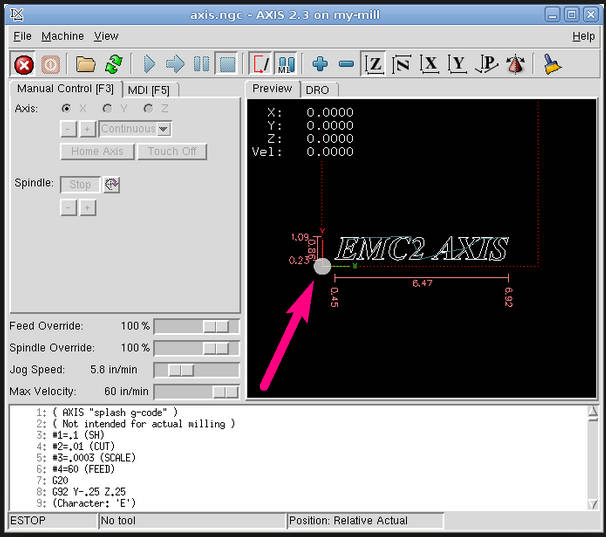Switch to front Y view
Image resolution: width=606 pixels, height=537 pixels.
[x=457, y=64]
